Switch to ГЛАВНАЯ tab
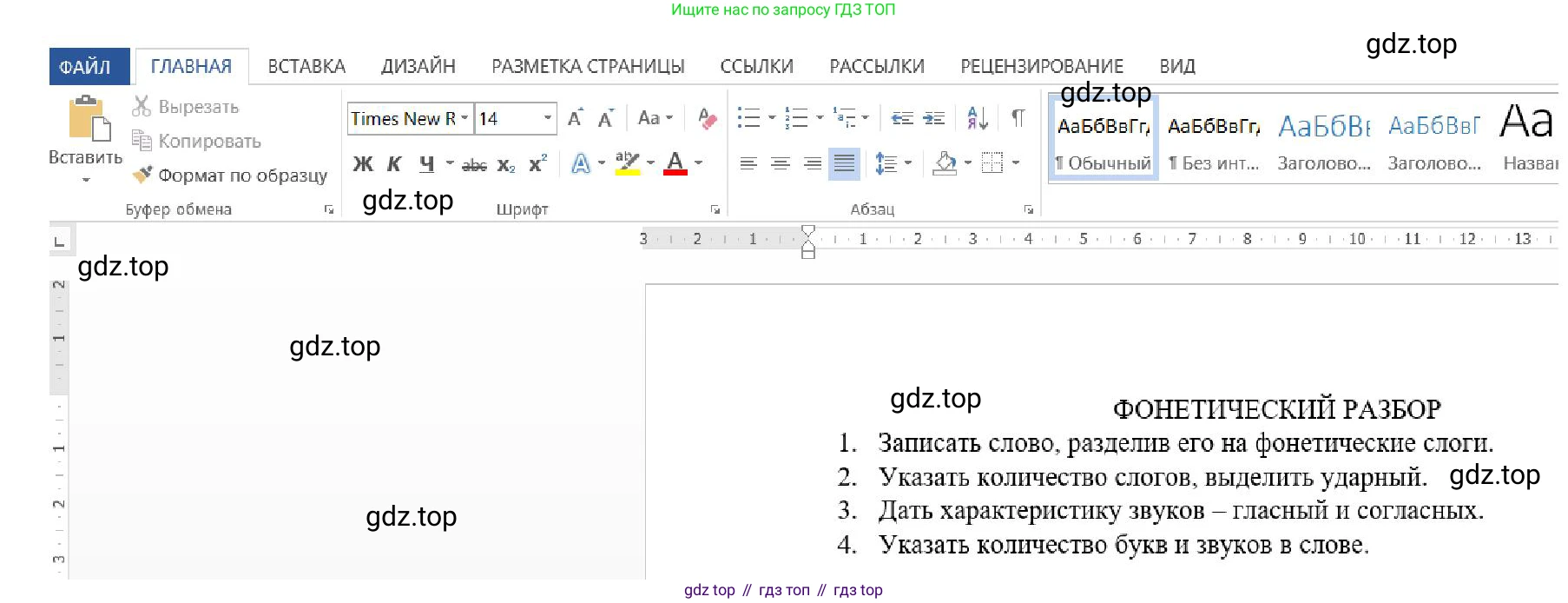The width and height of the screenshot is (1568, 603). pos(192,66)
